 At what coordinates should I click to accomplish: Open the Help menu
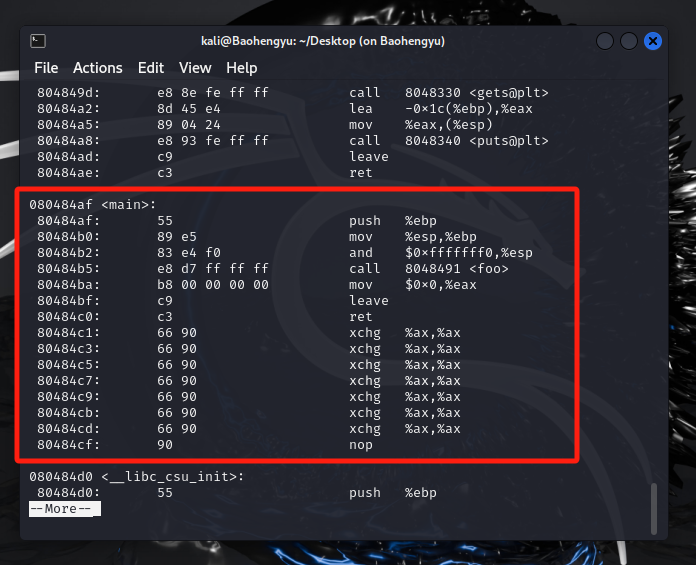pos(241,68)
